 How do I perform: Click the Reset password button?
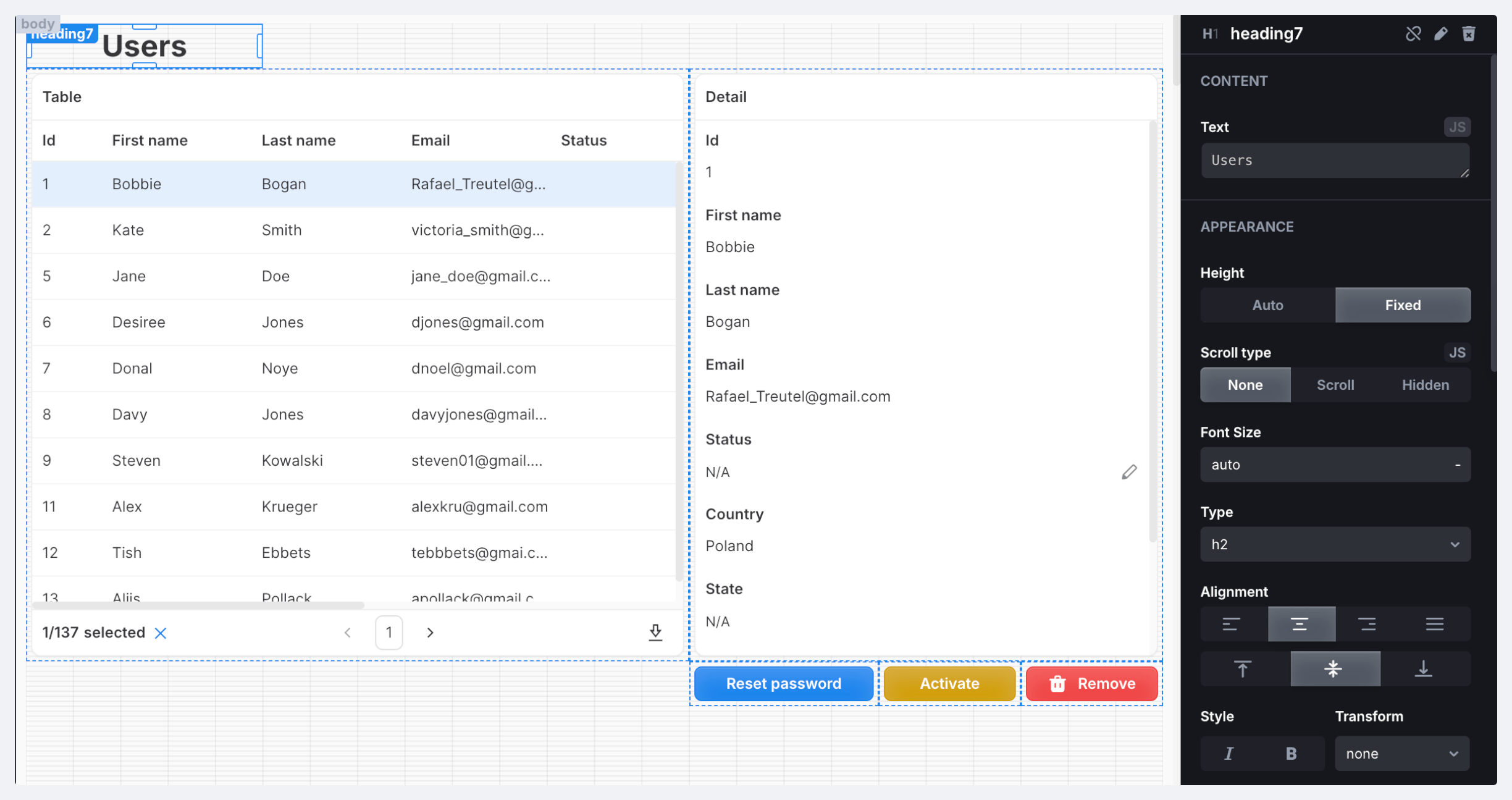783,683
